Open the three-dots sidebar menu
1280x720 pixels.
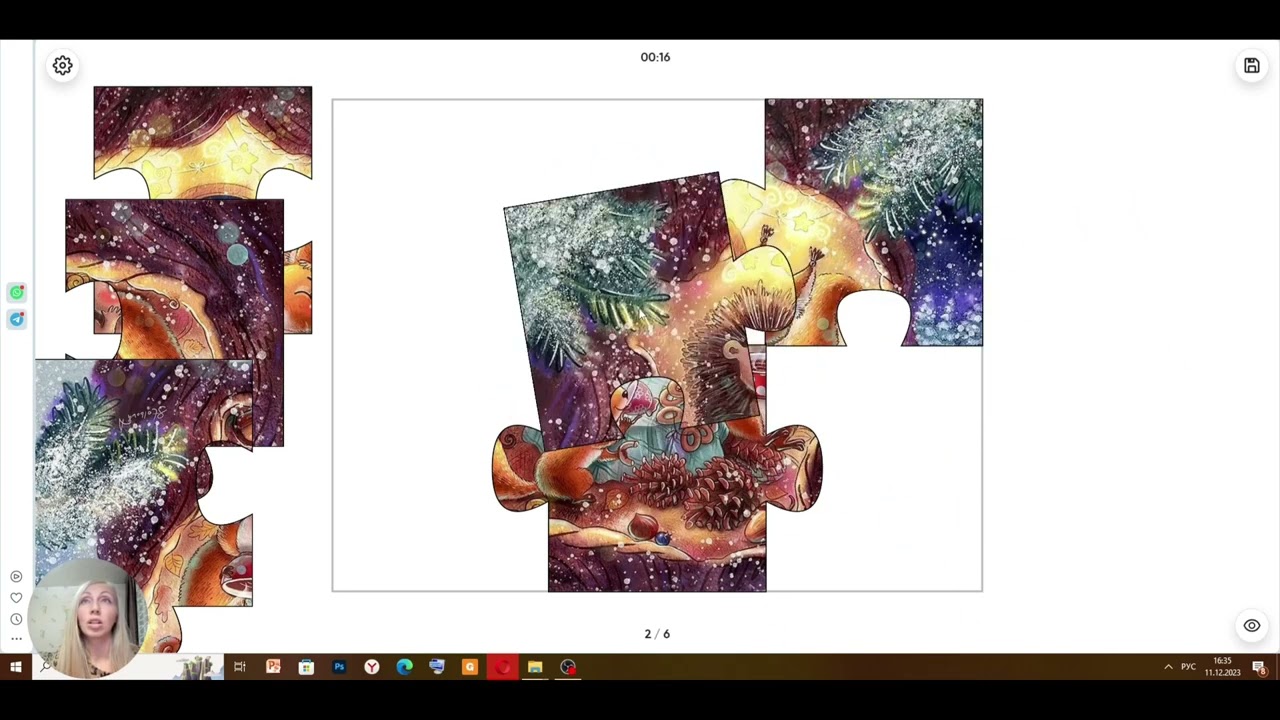coord(16,638)
